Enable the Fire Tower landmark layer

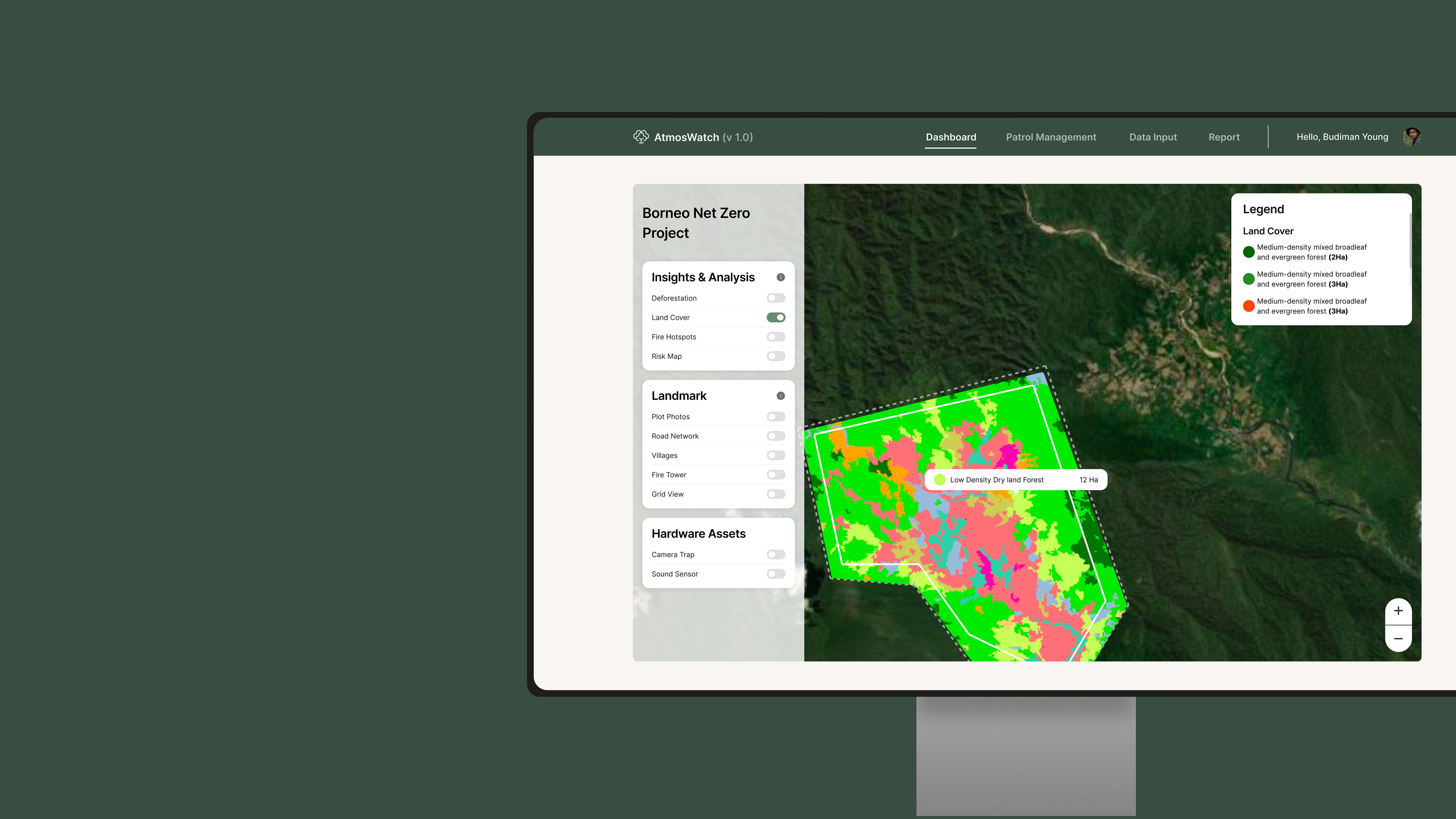pos(776,475)
